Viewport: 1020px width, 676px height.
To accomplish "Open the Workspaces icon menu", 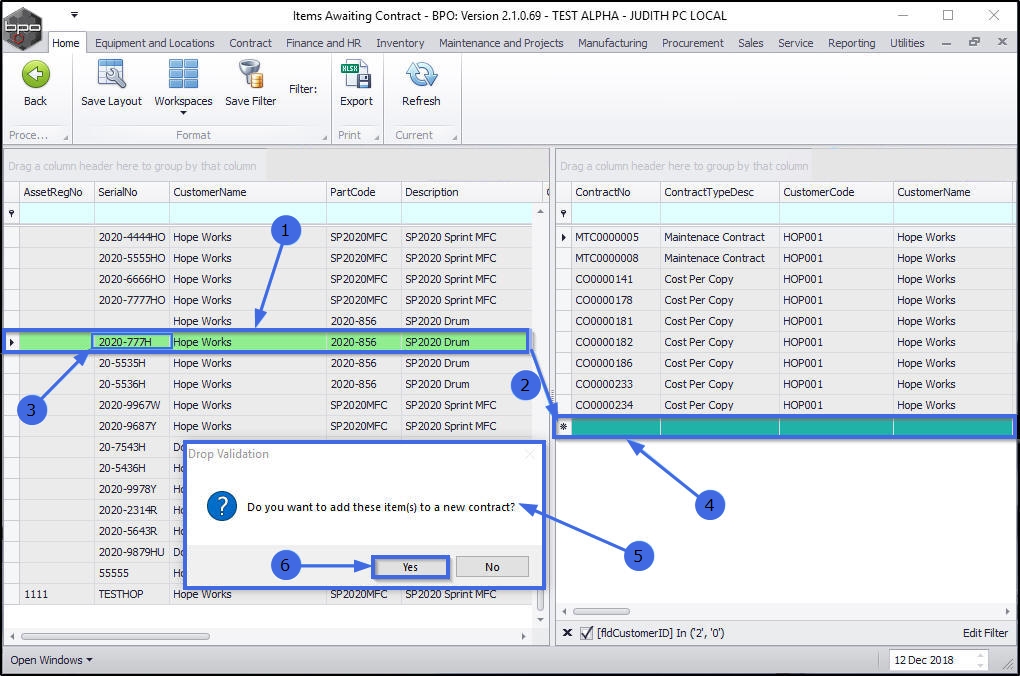I will pos(183,76).
